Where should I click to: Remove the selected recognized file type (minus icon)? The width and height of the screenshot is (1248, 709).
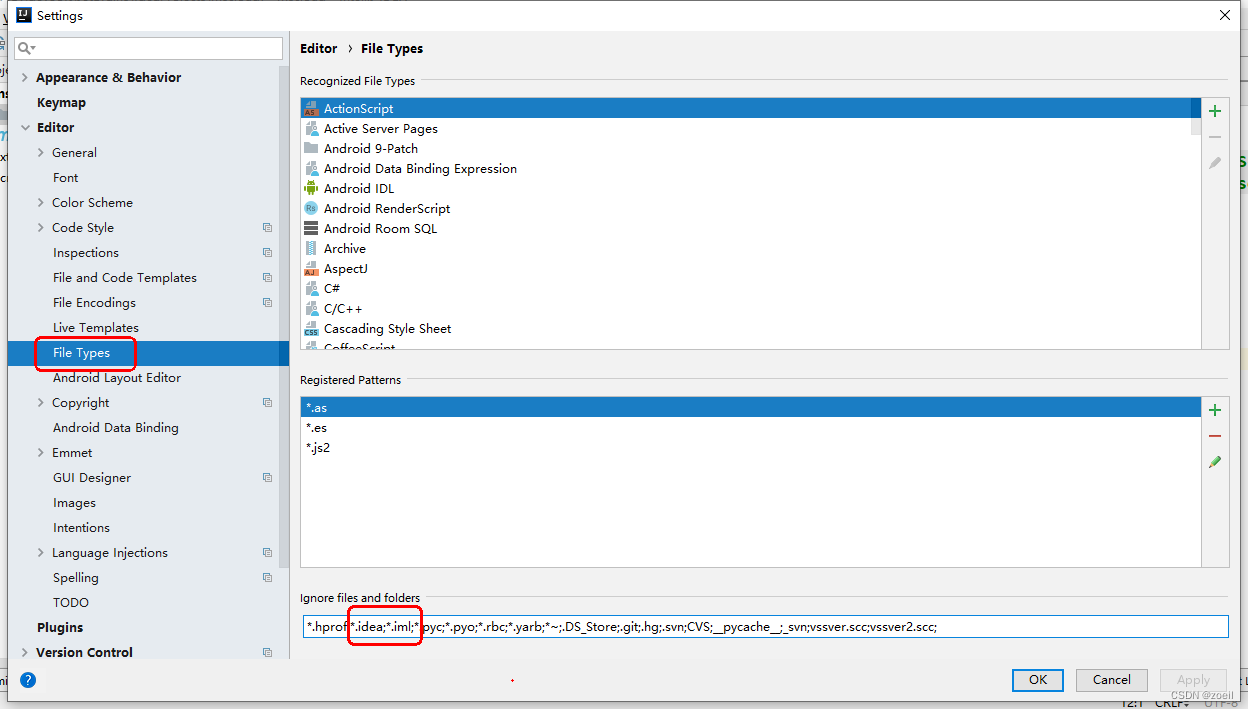click(x=1215, y=137)
